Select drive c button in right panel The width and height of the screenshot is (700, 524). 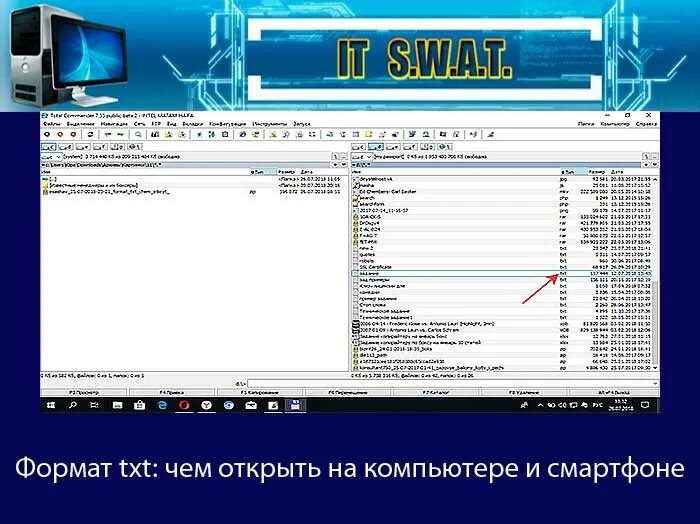point(358,147)
